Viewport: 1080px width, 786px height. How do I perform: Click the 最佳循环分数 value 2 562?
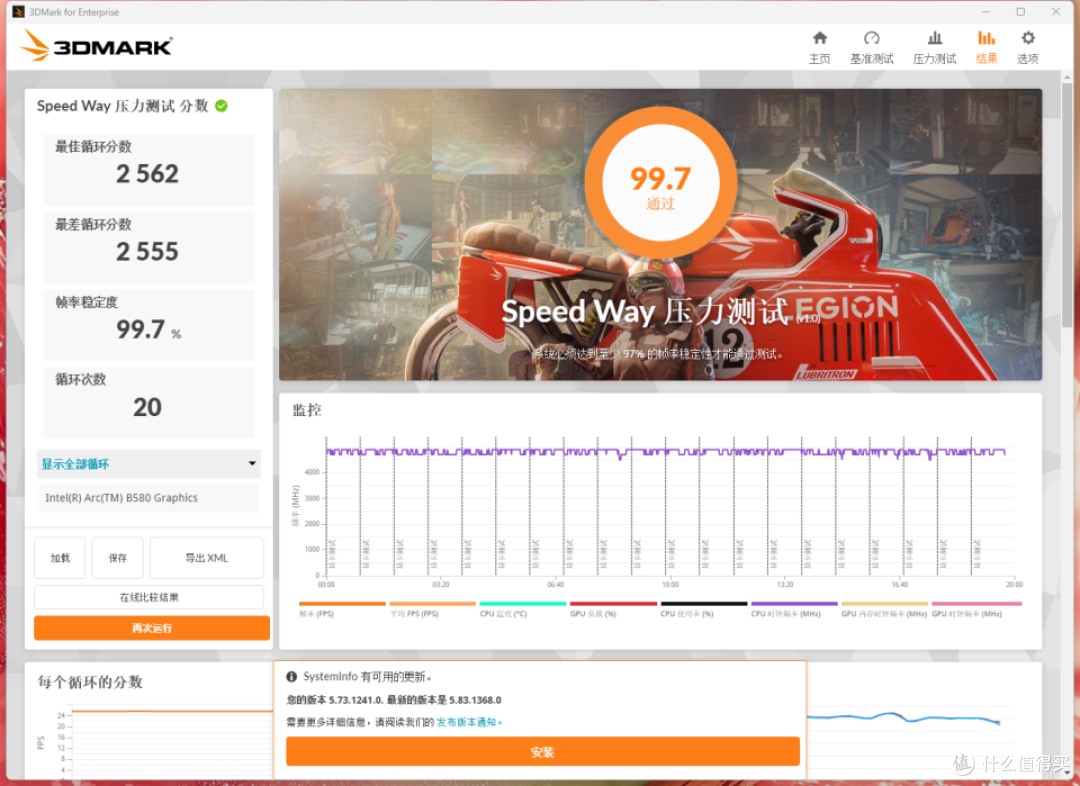coord(147,174)
